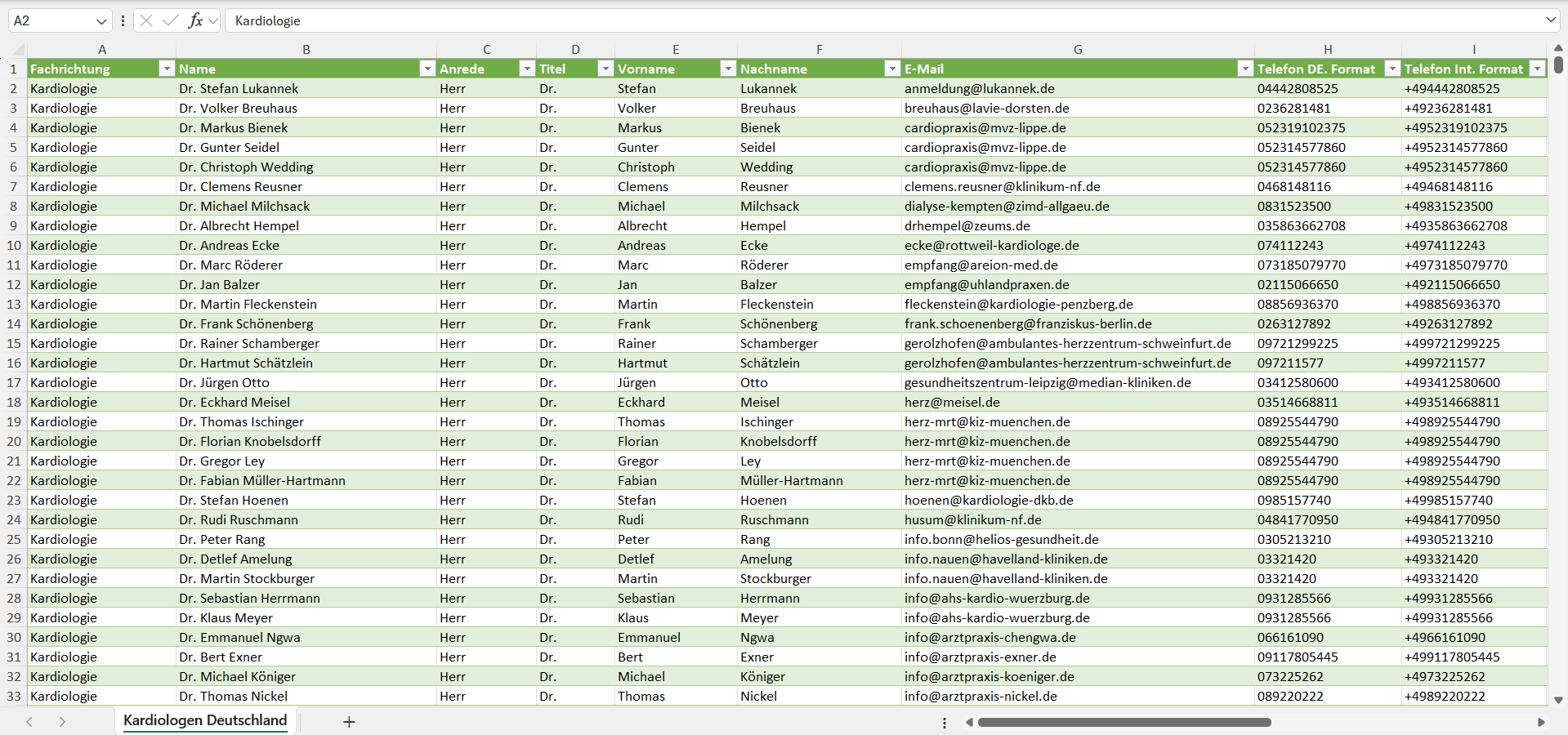1568x735 pixels.
Task: Click the vertical scroll down arrow
Action: 1558,700
